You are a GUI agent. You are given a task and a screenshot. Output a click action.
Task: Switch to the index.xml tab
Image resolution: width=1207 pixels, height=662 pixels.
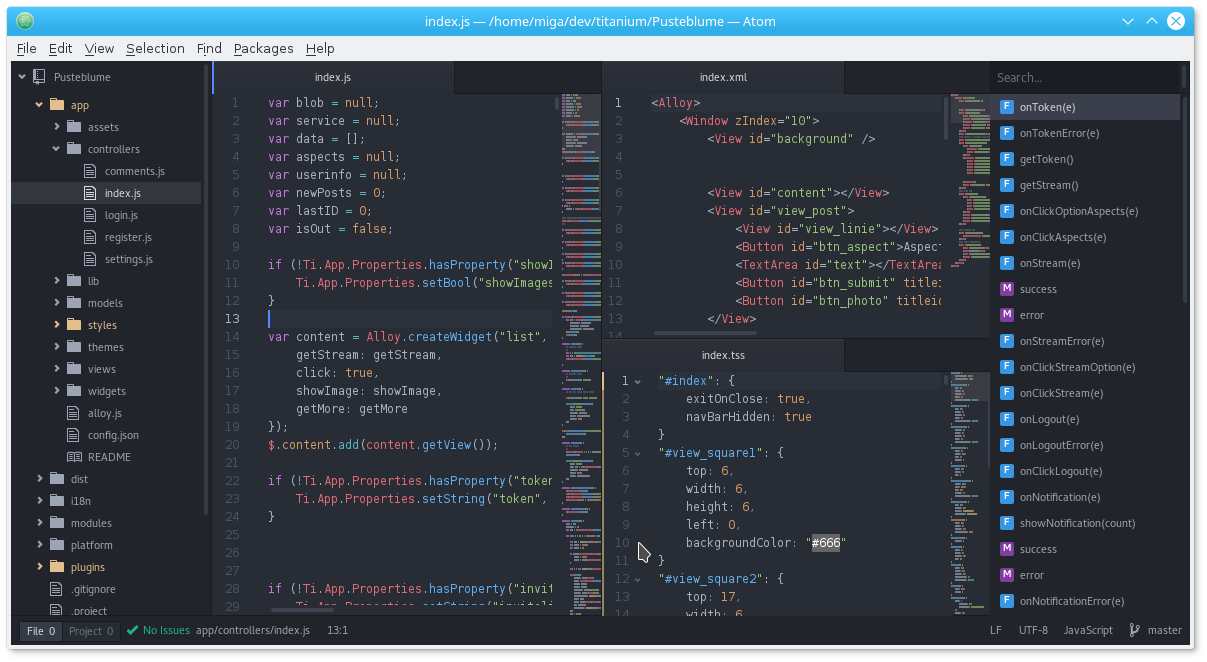pyautogui.click(x=723, y=77)
